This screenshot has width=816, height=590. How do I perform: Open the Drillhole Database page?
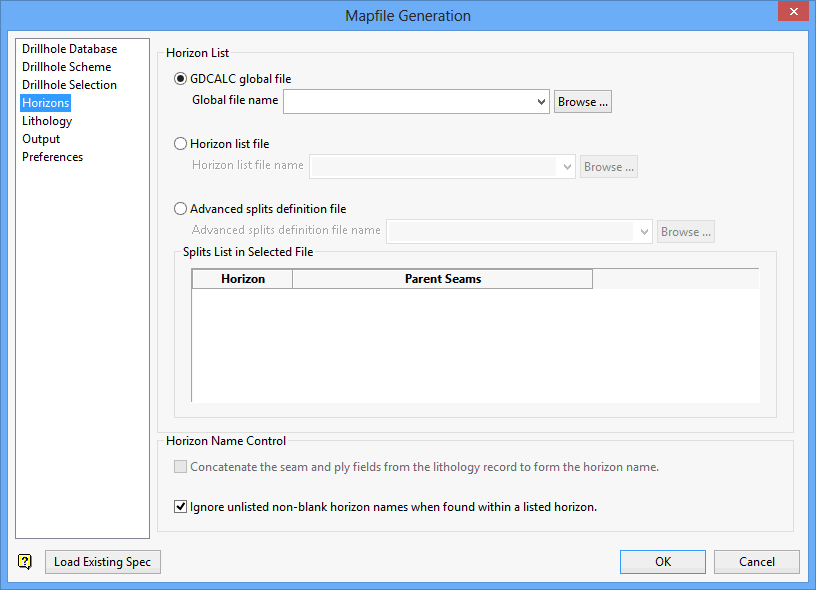click(x=69, y=49)
